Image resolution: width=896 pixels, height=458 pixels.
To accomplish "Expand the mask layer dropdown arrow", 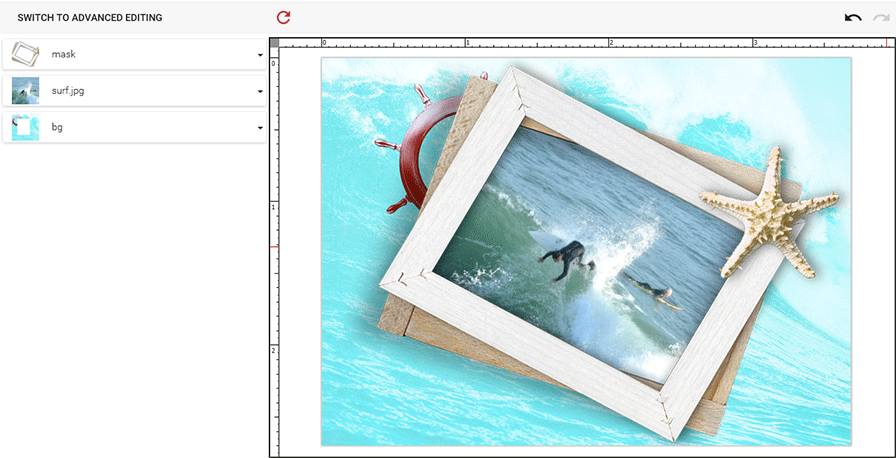I will pyautogui.click(x=260, y=55).
